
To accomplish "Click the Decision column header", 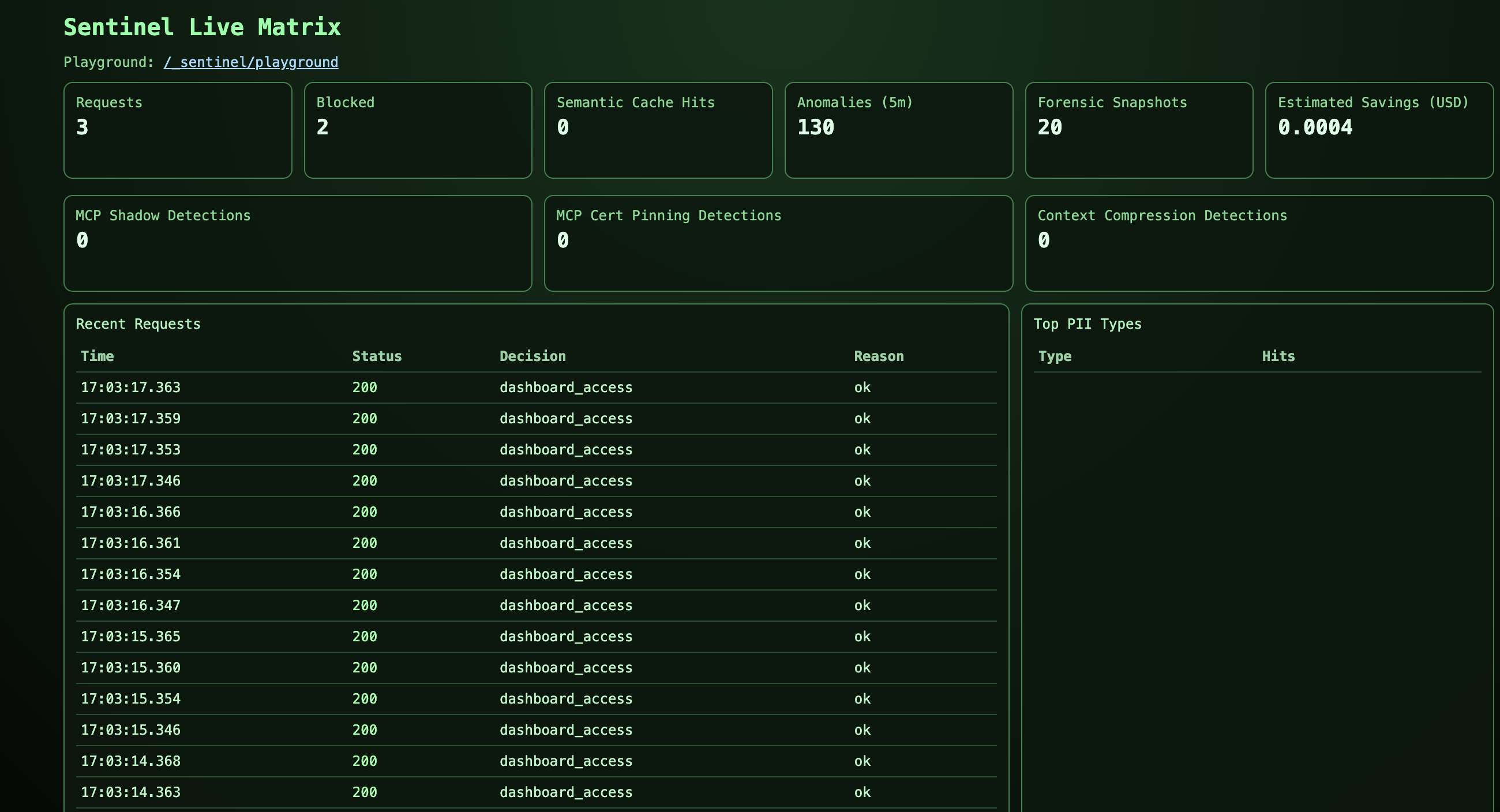I will coord(532,356).
